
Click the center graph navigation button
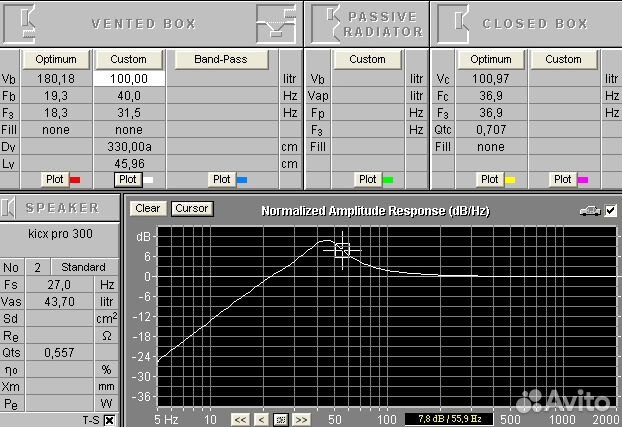point(280,418)
